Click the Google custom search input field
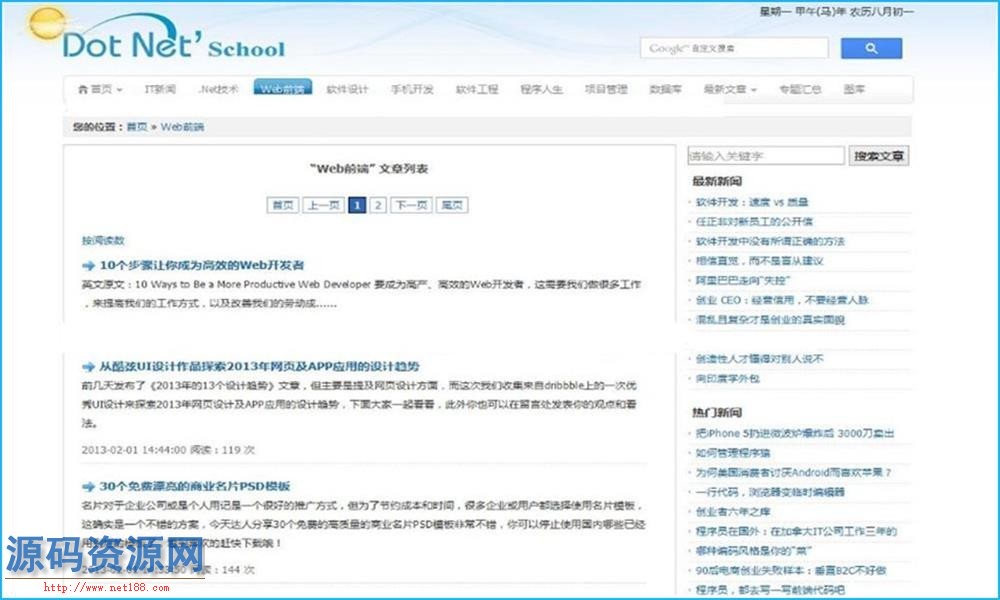The image size is (1000, 600). coord(734,48)
